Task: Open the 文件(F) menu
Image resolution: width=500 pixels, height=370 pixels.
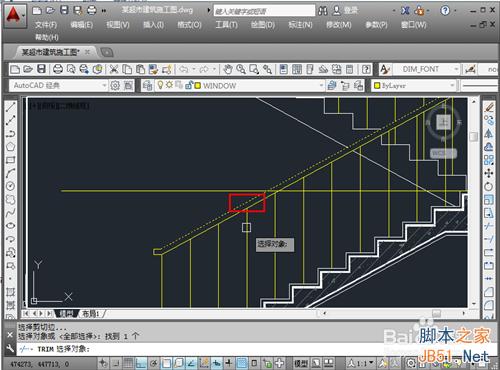Action: (x=46, y=25)
